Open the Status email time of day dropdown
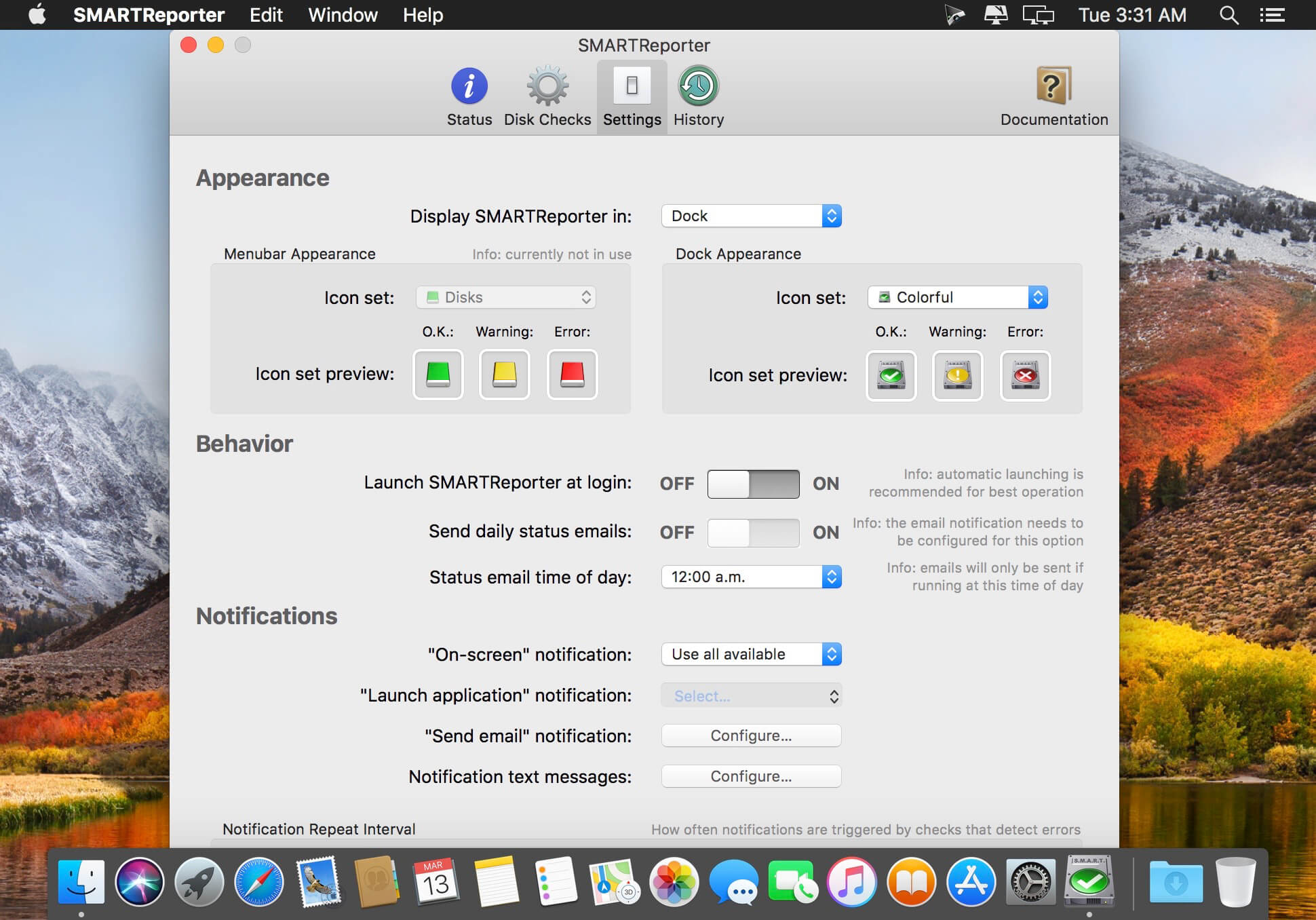The width and height of the screenshot is (1316, 920). tap(752, 577)
